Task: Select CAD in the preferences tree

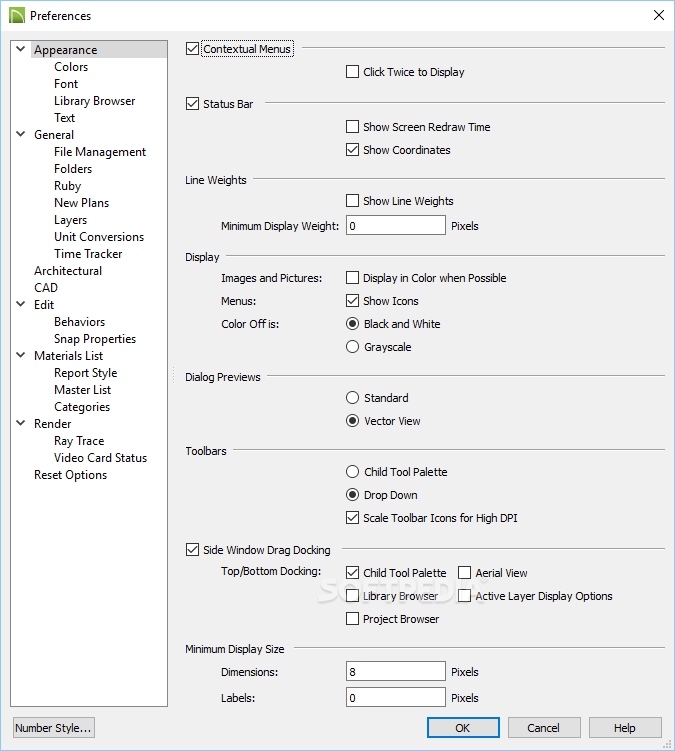Action: pyautogui.click(x=46, y=288)
